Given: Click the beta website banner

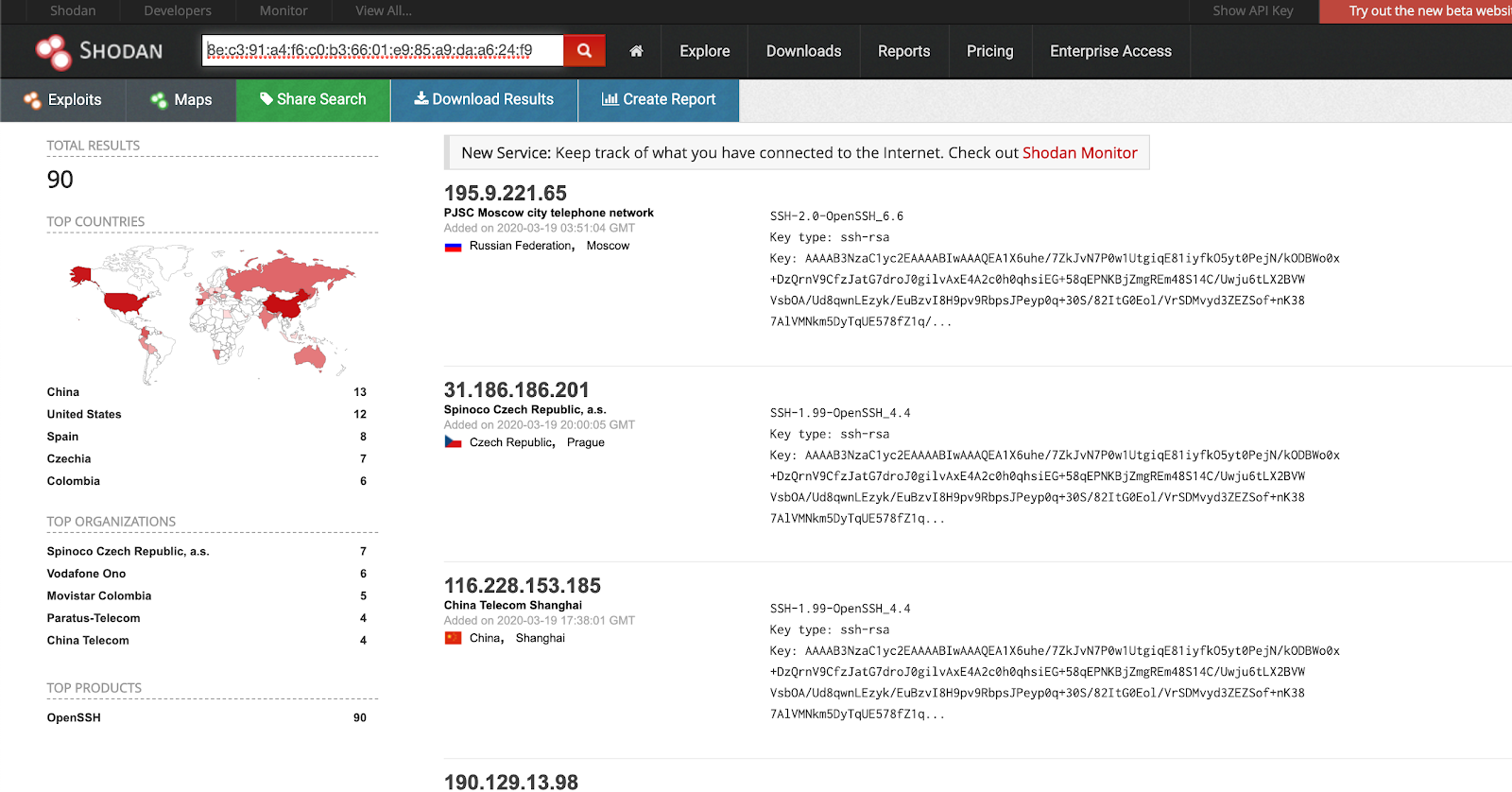Looking at the screenshot, I should tap(1416, 11).
